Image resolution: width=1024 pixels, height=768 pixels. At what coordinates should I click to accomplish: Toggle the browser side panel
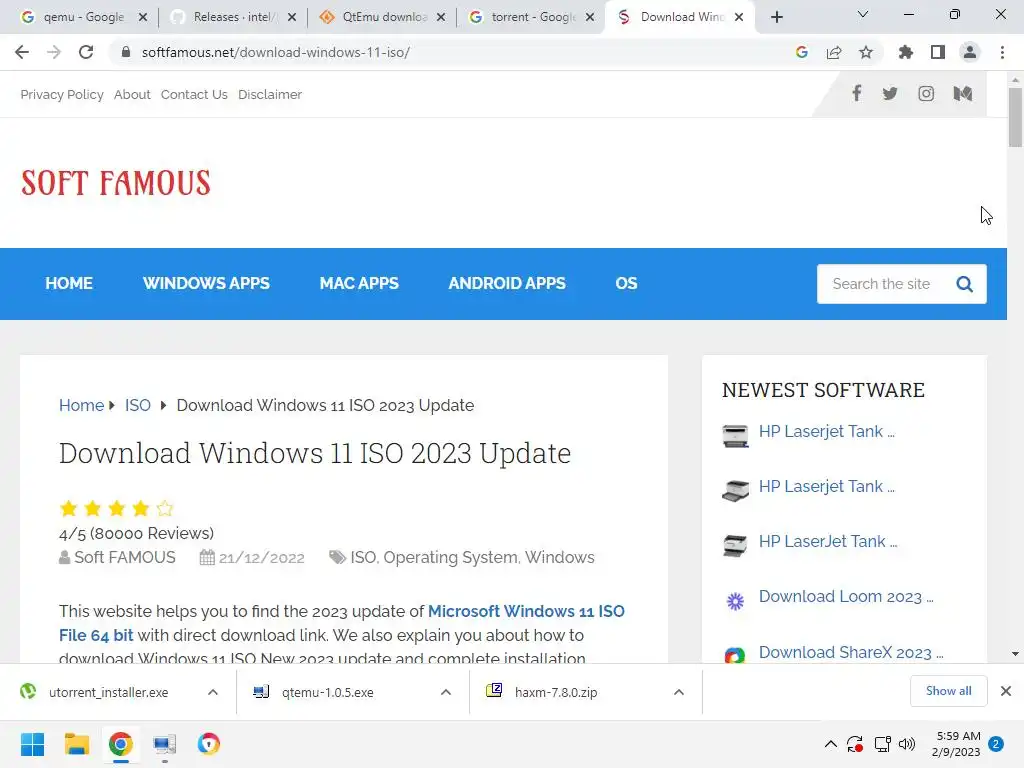[x=938, y=52]
